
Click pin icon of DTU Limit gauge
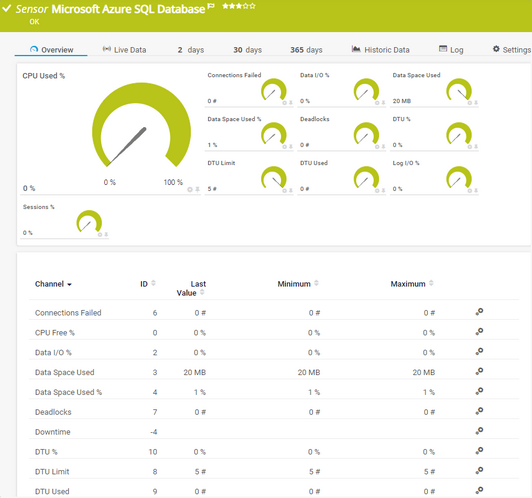(x=290, y=191)
